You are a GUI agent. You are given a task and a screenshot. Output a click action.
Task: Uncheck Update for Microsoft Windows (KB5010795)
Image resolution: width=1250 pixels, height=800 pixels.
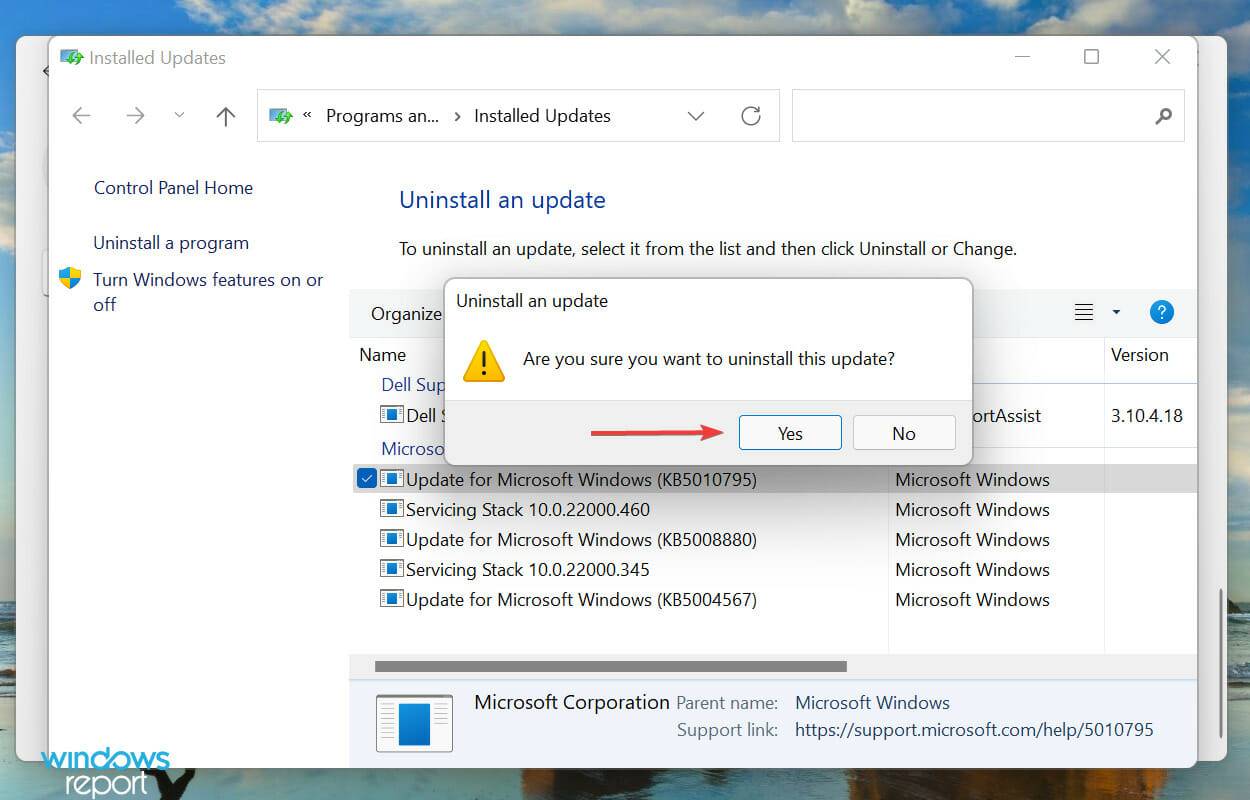pyautogui.click(x=367, y=478)
